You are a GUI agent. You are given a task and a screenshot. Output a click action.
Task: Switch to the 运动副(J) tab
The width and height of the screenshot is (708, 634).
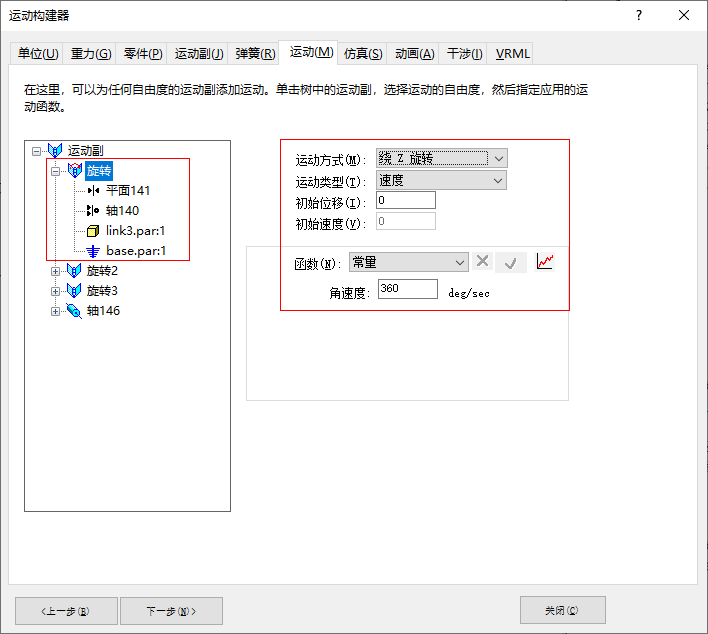[x=199, y=54]
